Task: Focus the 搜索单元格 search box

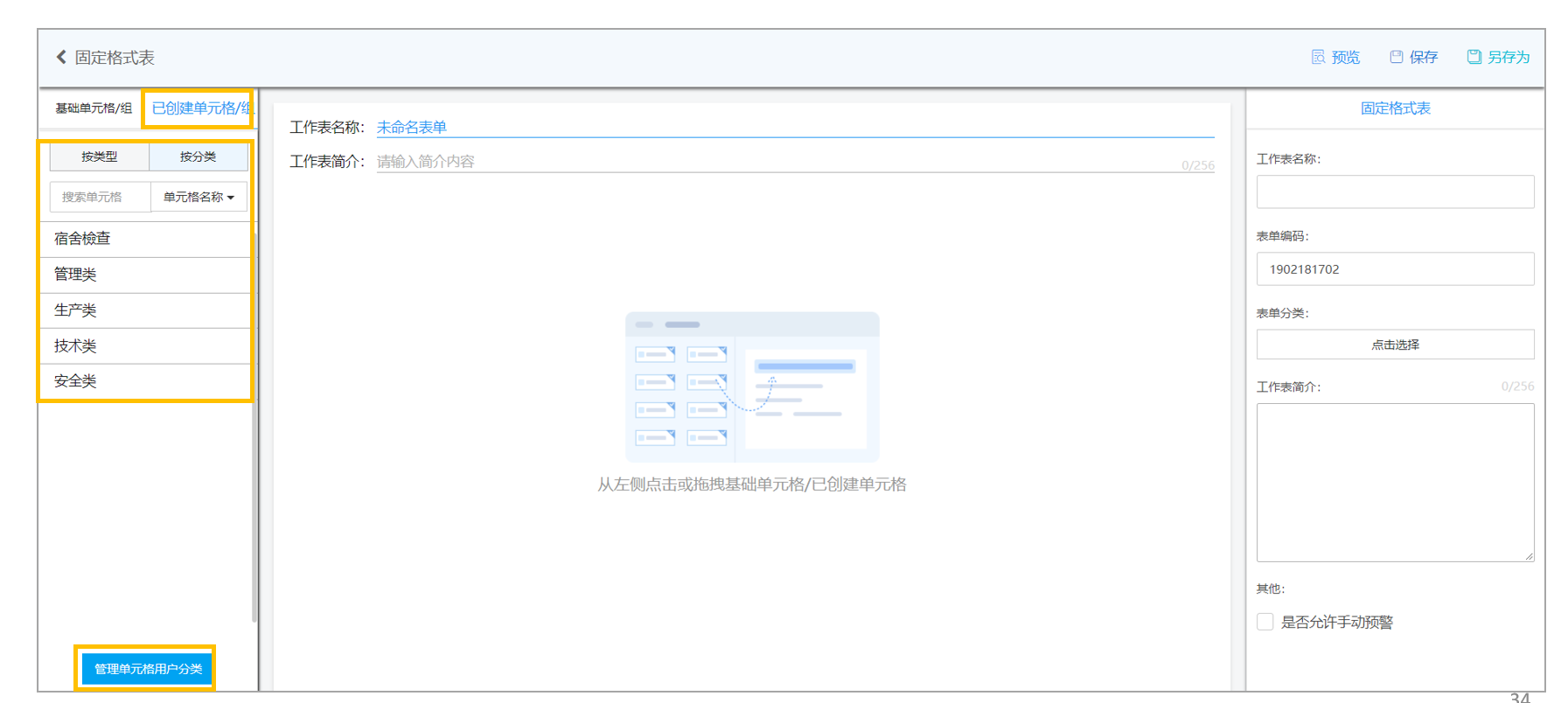Action: [101, 197]
